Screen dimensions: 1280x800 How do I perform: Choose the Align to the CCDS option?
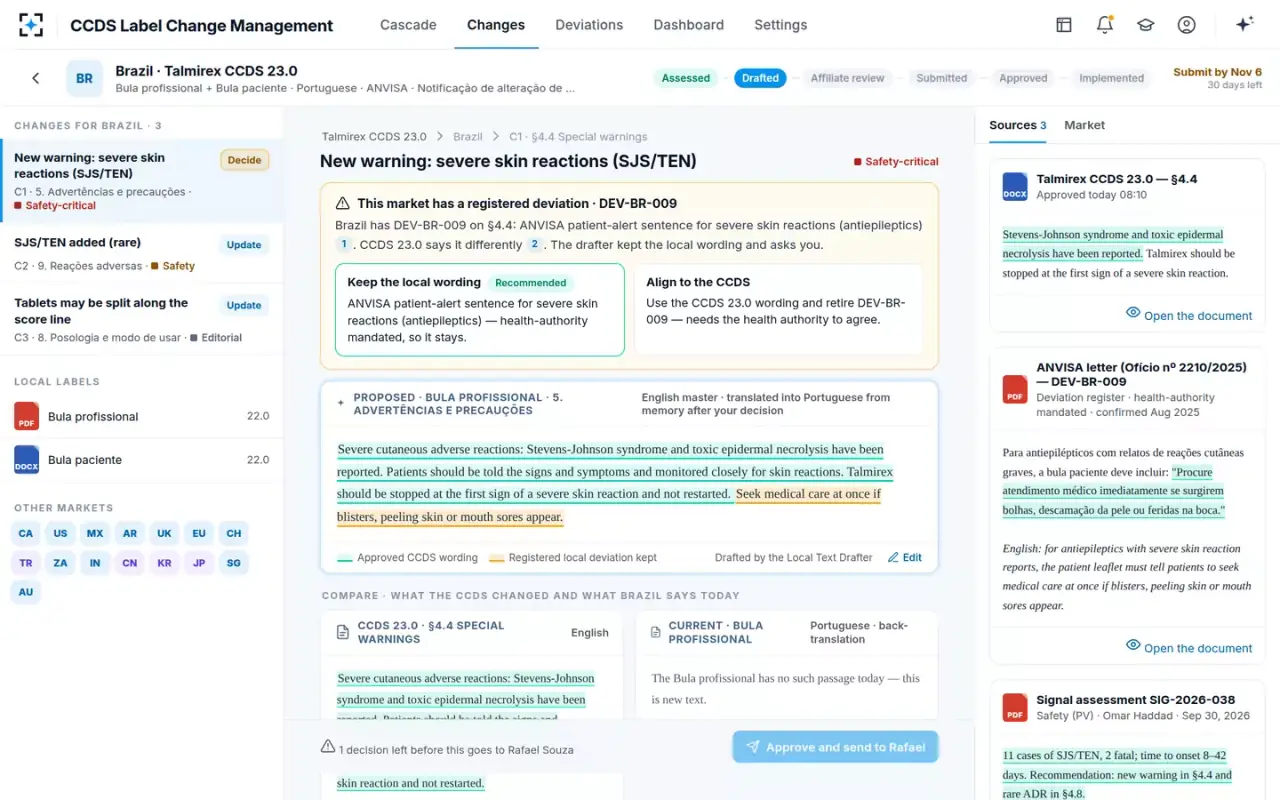(x=778, y=309)
